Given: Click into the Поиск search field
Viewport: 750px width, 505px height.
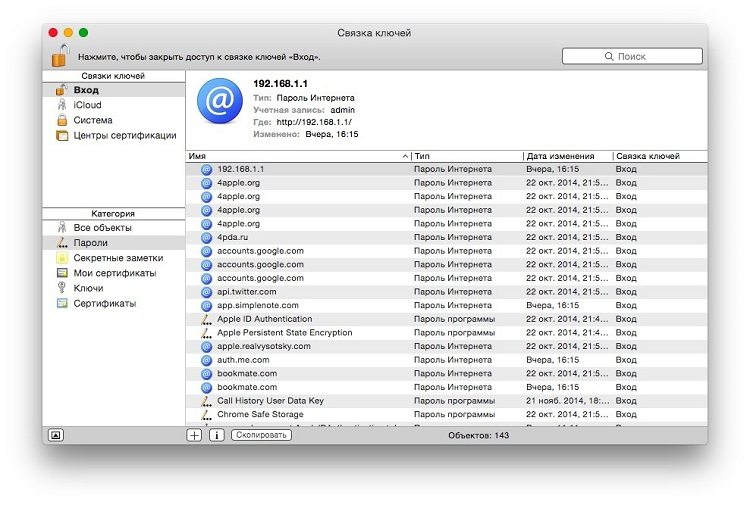Looking at the screenshot, I should click(x=630, y=56).
